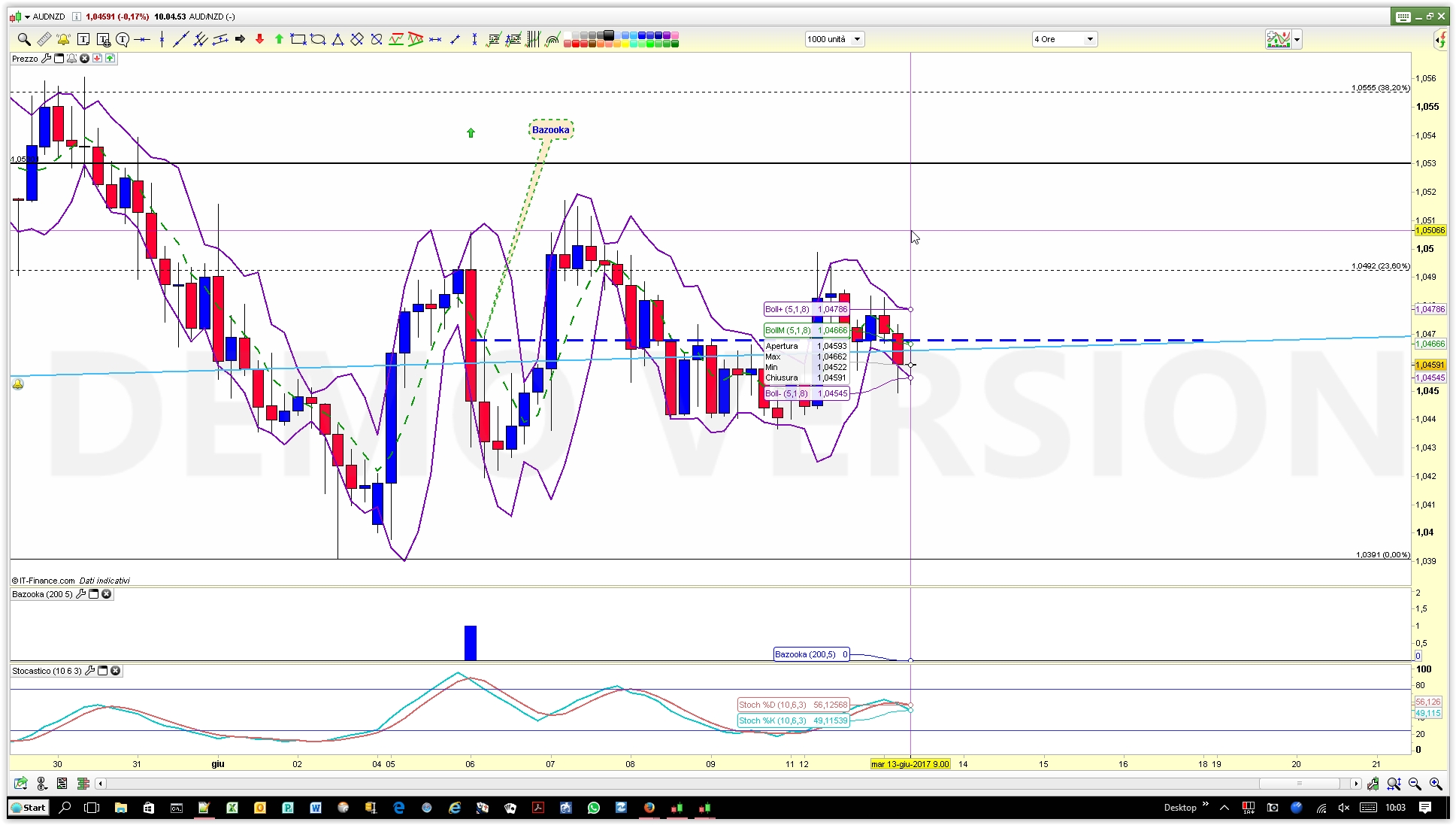Viewport: 1456px width, 825px height.
Task: Click the alert bell tool
Action: tap(63, 39)
